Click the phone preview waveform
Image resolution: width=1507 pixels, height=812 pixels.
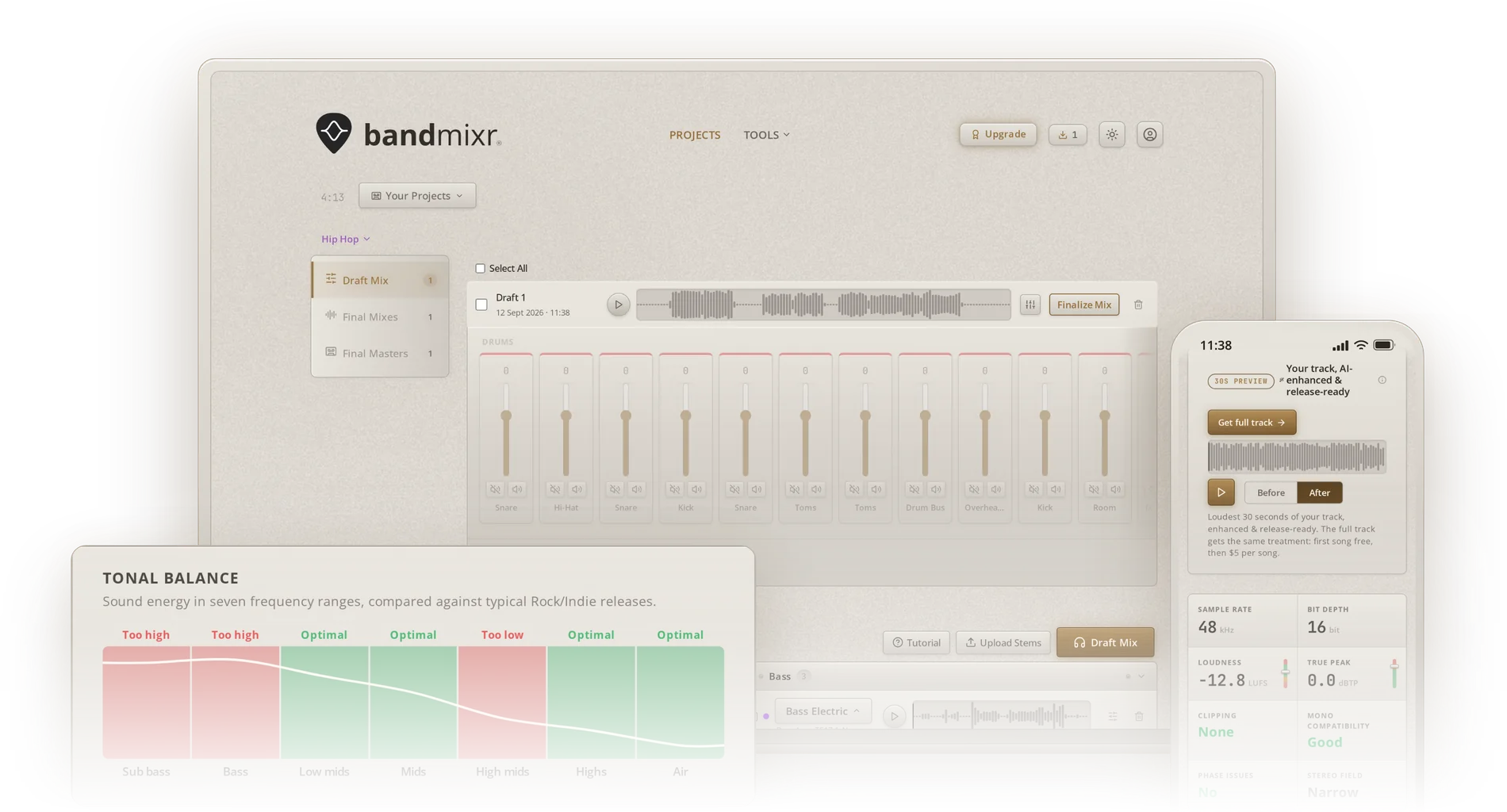pos(1296,457)
